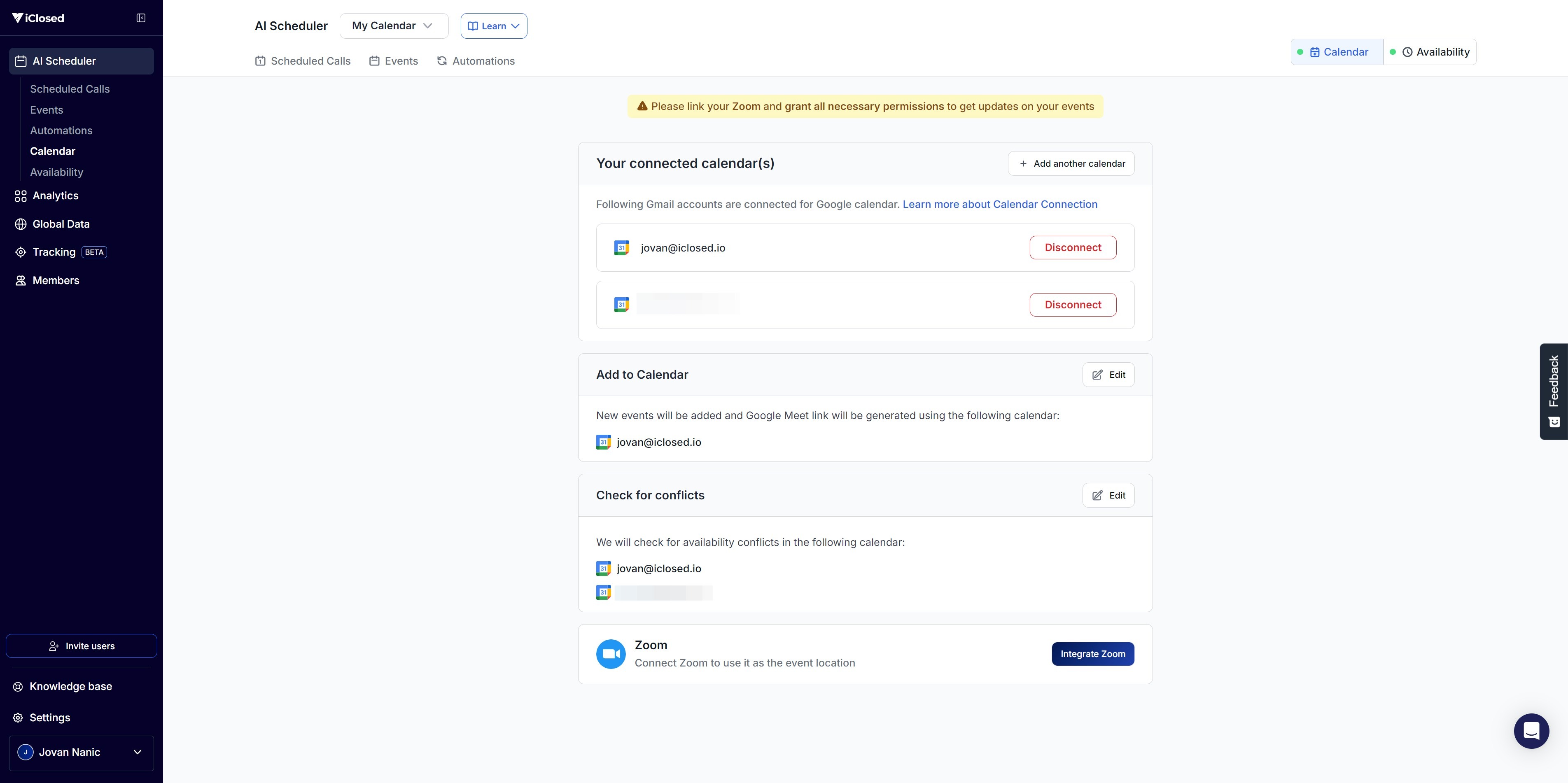Click the iClosed logo
Screen dimensions: 1568x783
click(38, 18)
